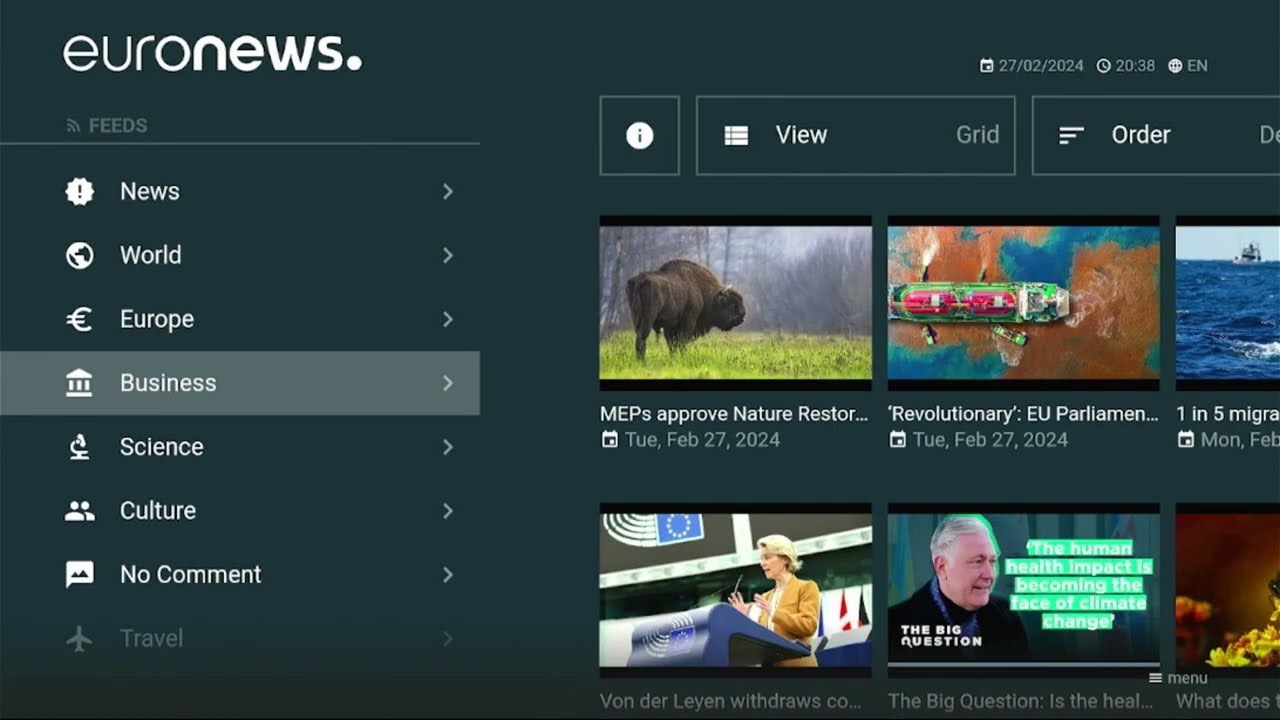Click the Culture people icon
The width and height of the screenshot is (1280, 720).
point(79,511)
